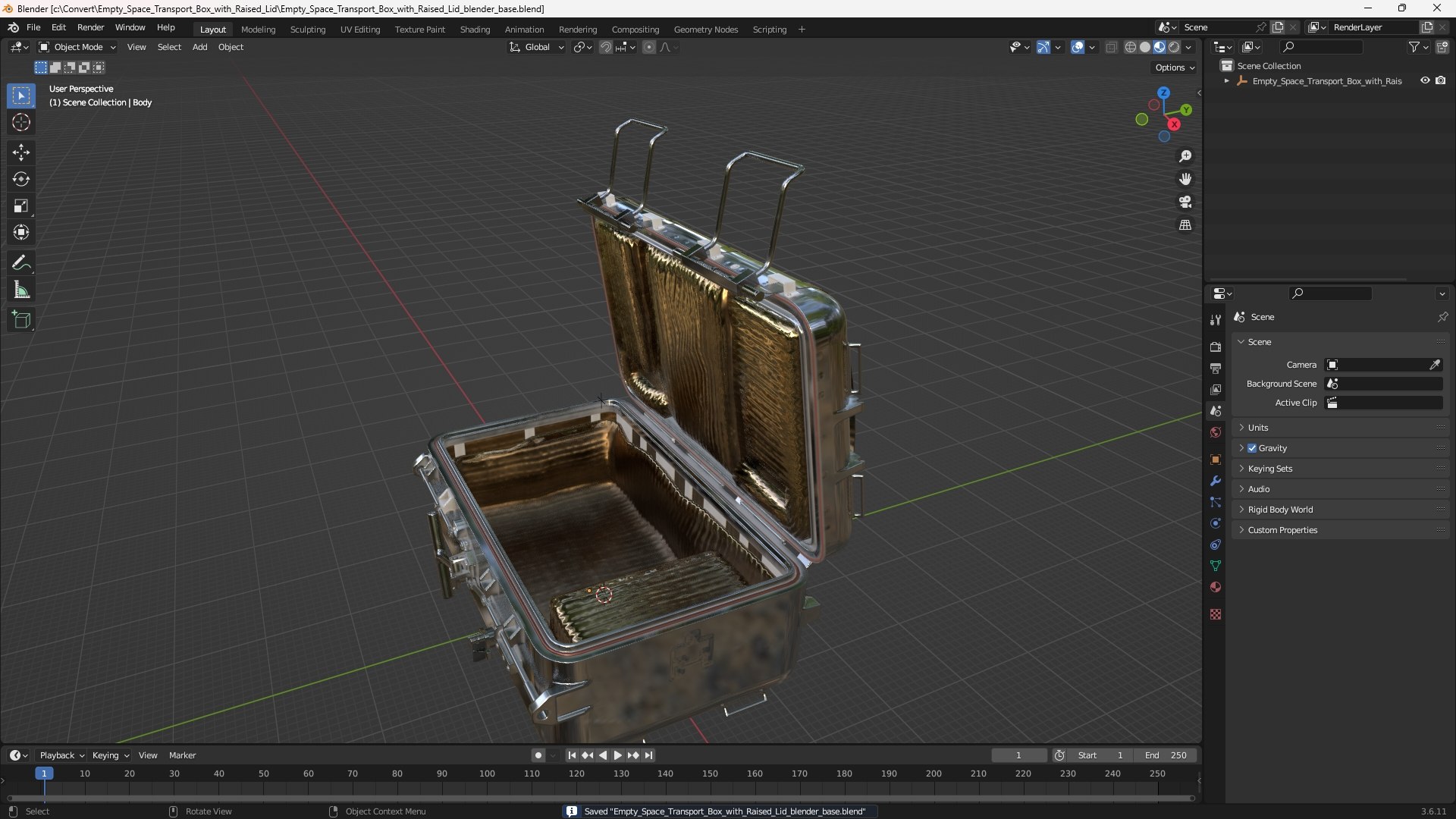
Task: Open the Object Mode dropdown
Action: 77,47
